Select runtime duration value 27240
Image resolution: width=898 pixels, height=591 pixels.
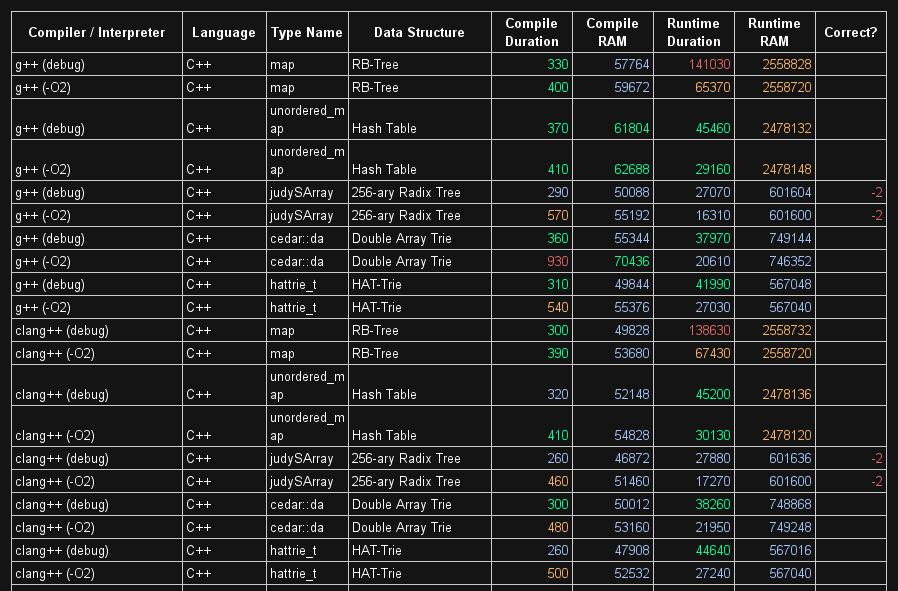pyautogui.click(x=712, y=573)
